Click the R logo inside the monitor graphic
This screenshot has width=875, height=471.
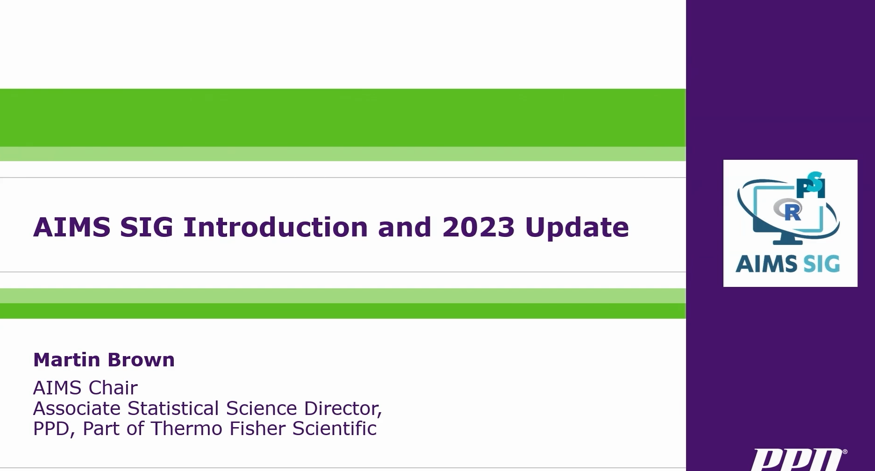[x=792, y=211]
